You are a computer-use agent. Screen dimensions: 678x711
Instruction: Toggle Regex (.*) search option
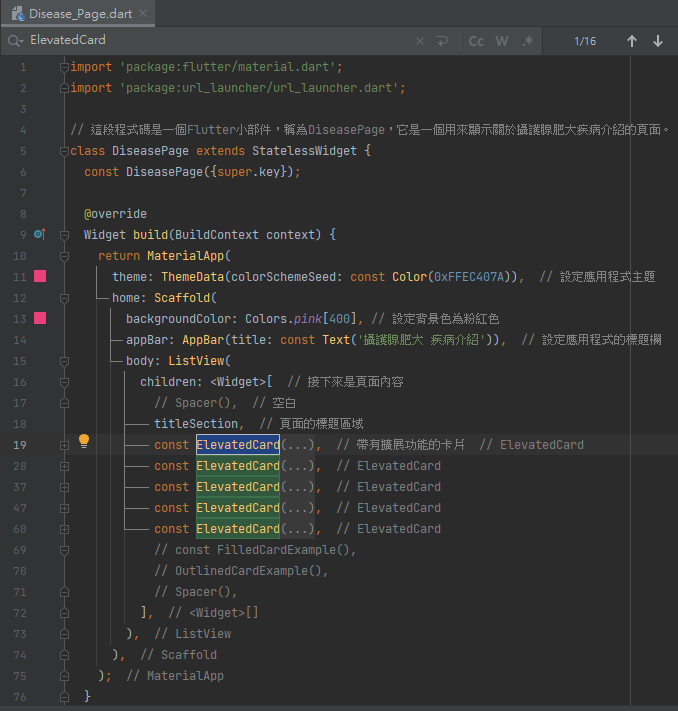tap(528, 41)
